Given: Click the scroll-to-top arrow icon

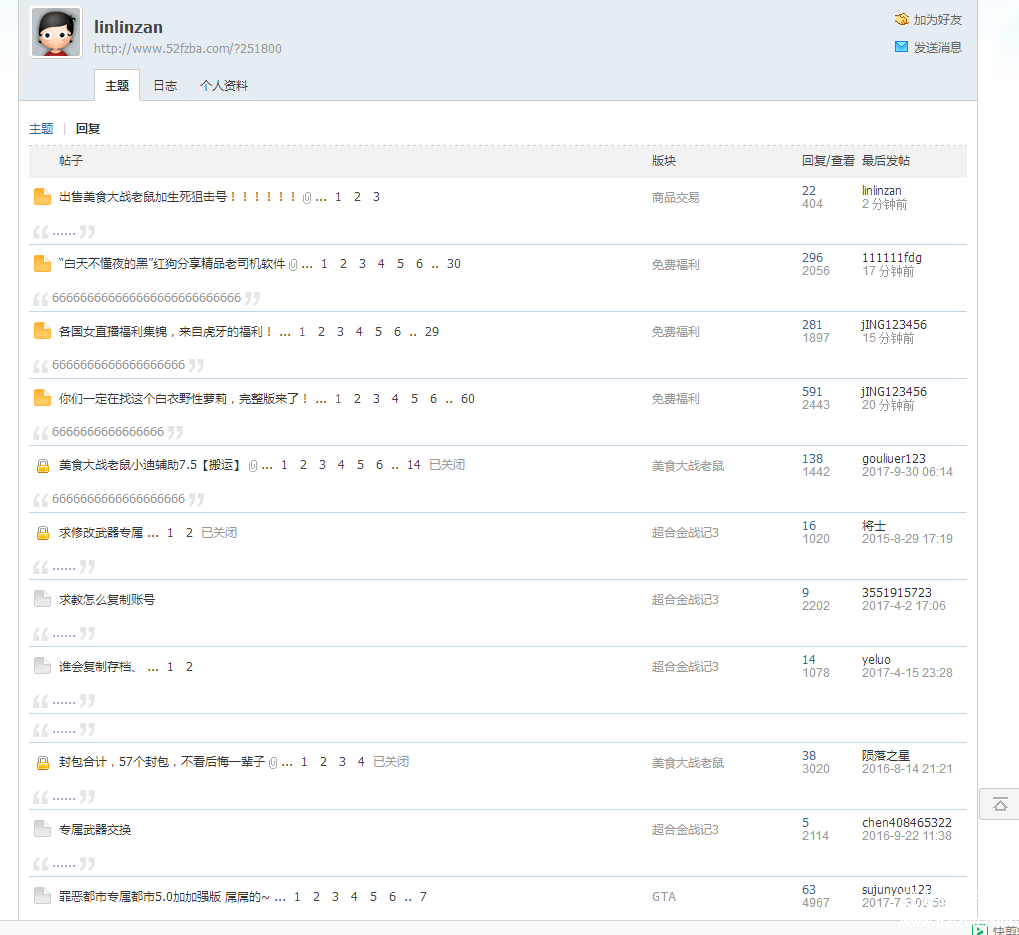Looking at the screenshot, I should point(999,804).
